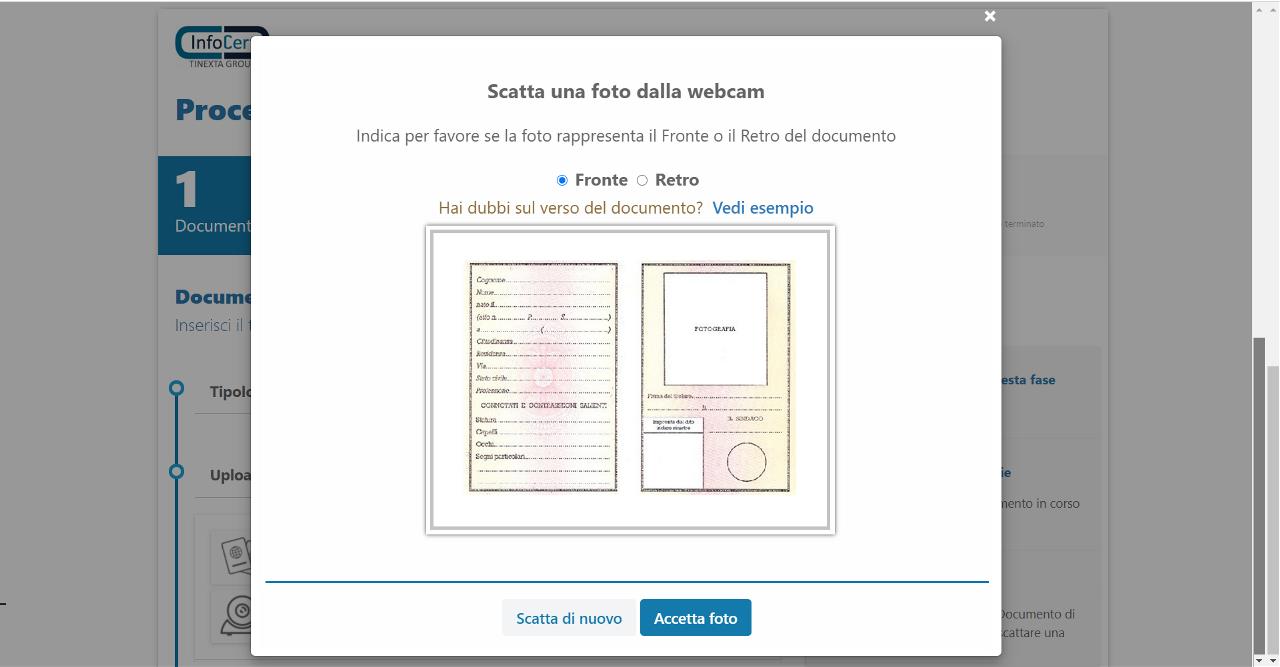This screenshot has width=1280, height=667.
Task: Select the Retro radio button
Action: click(x=642, y=180)
